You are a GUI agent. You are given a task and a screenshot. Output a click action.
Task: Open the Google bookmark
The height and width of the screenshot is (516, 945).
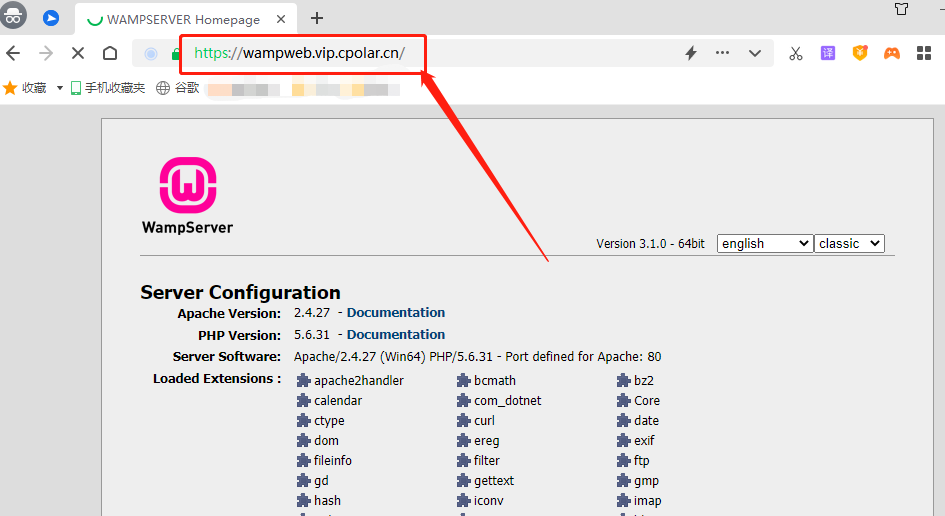178,88
